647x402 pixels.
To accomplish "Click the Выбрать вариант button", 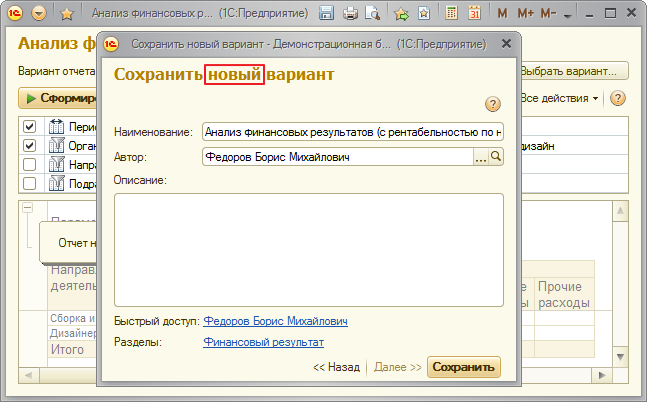I will tap(574, 71).
